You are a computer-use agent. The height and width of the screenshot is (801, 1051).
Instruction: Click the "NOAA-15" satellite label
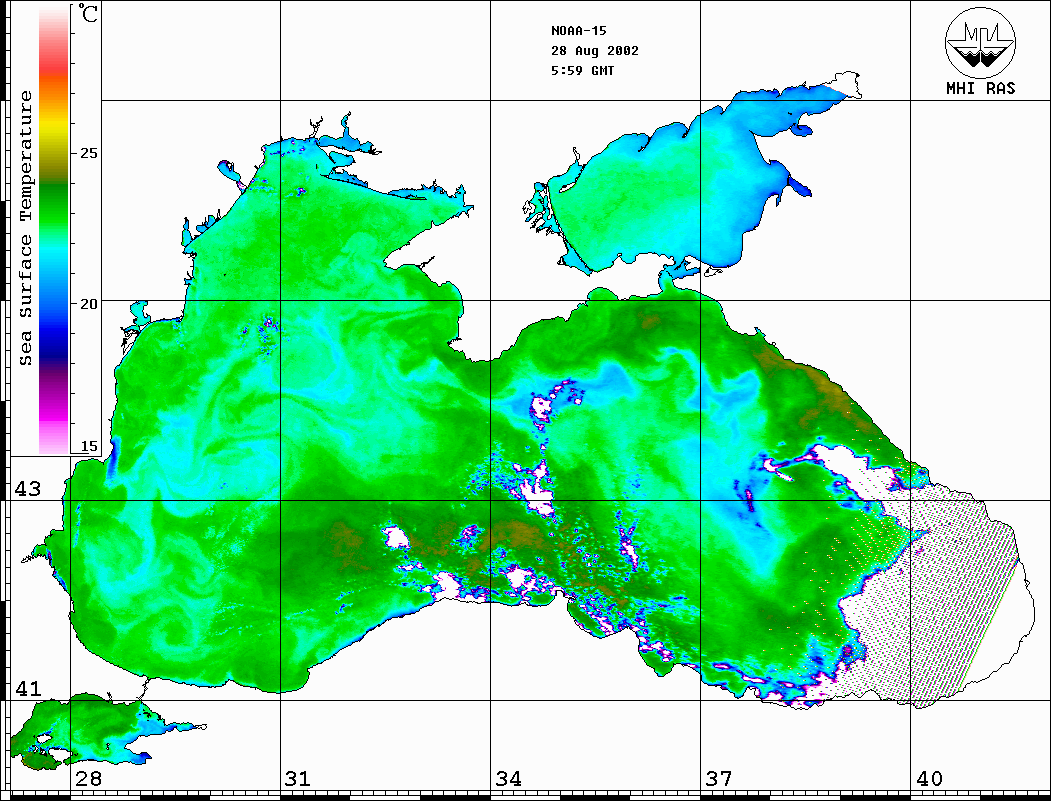pyautogui.click(x=578, y=31)
